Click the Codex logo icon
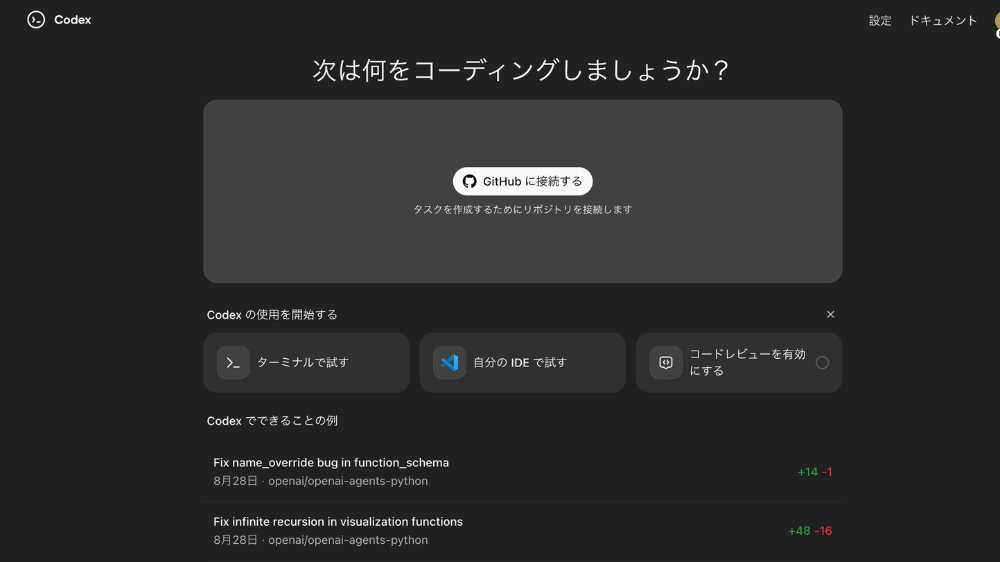1000x562 pixels. pyautogui.click(x=36, y=20)
